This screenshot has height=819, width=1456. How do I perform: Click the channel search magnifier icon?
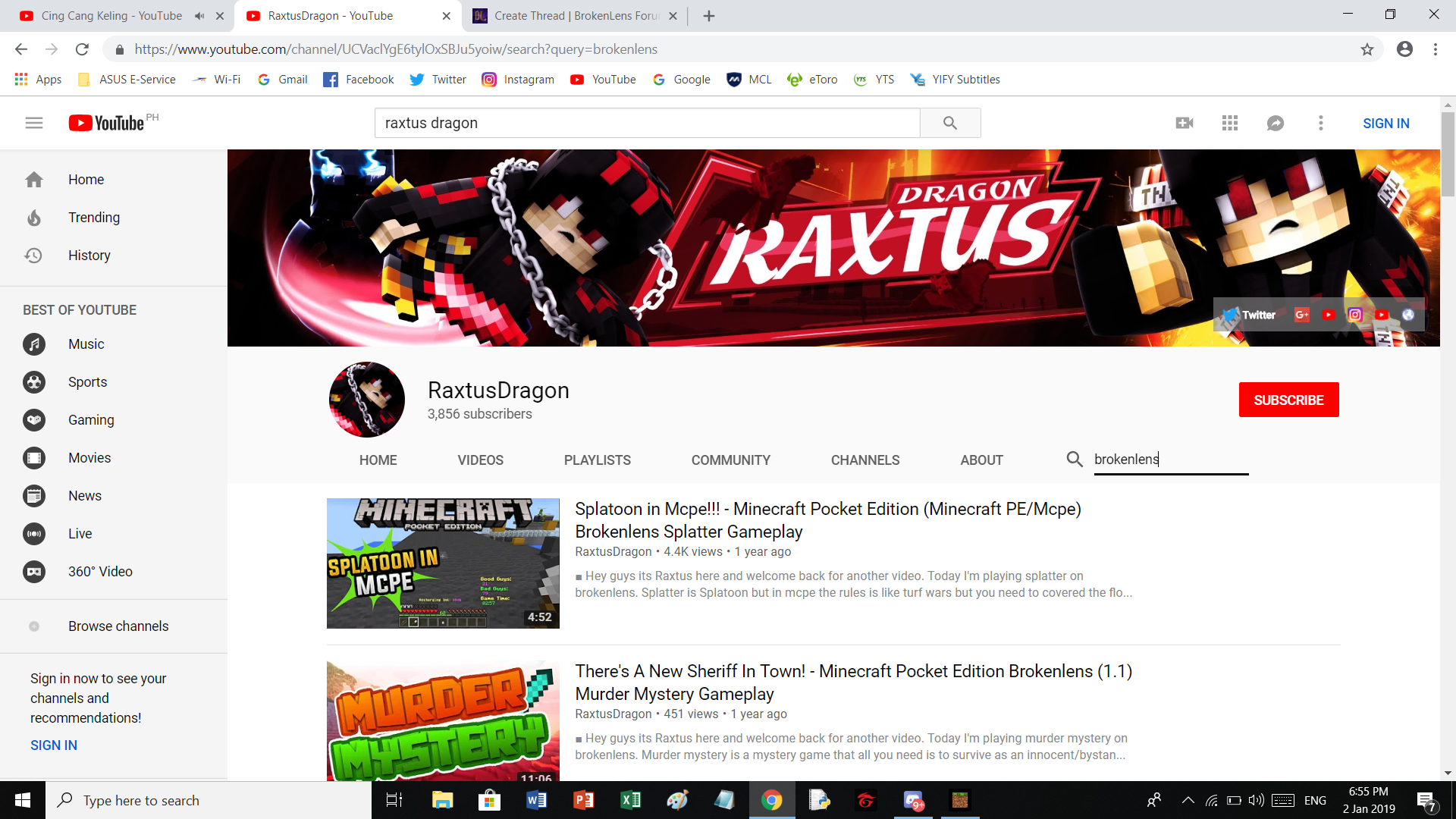pos(1075,459)
